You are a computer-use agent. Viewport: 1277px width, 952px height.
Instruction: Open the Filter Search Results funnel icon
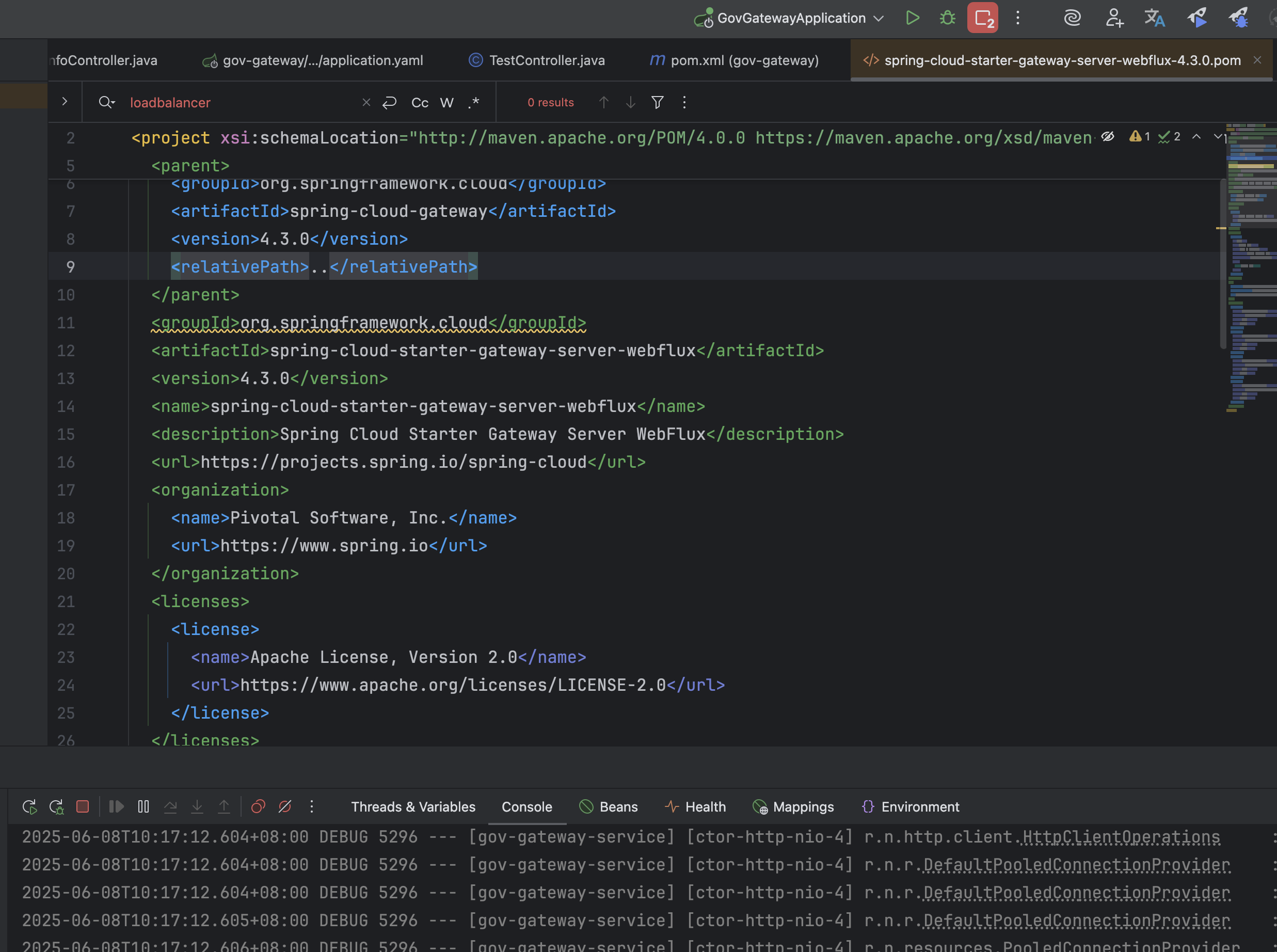click(x=657, y=103)
